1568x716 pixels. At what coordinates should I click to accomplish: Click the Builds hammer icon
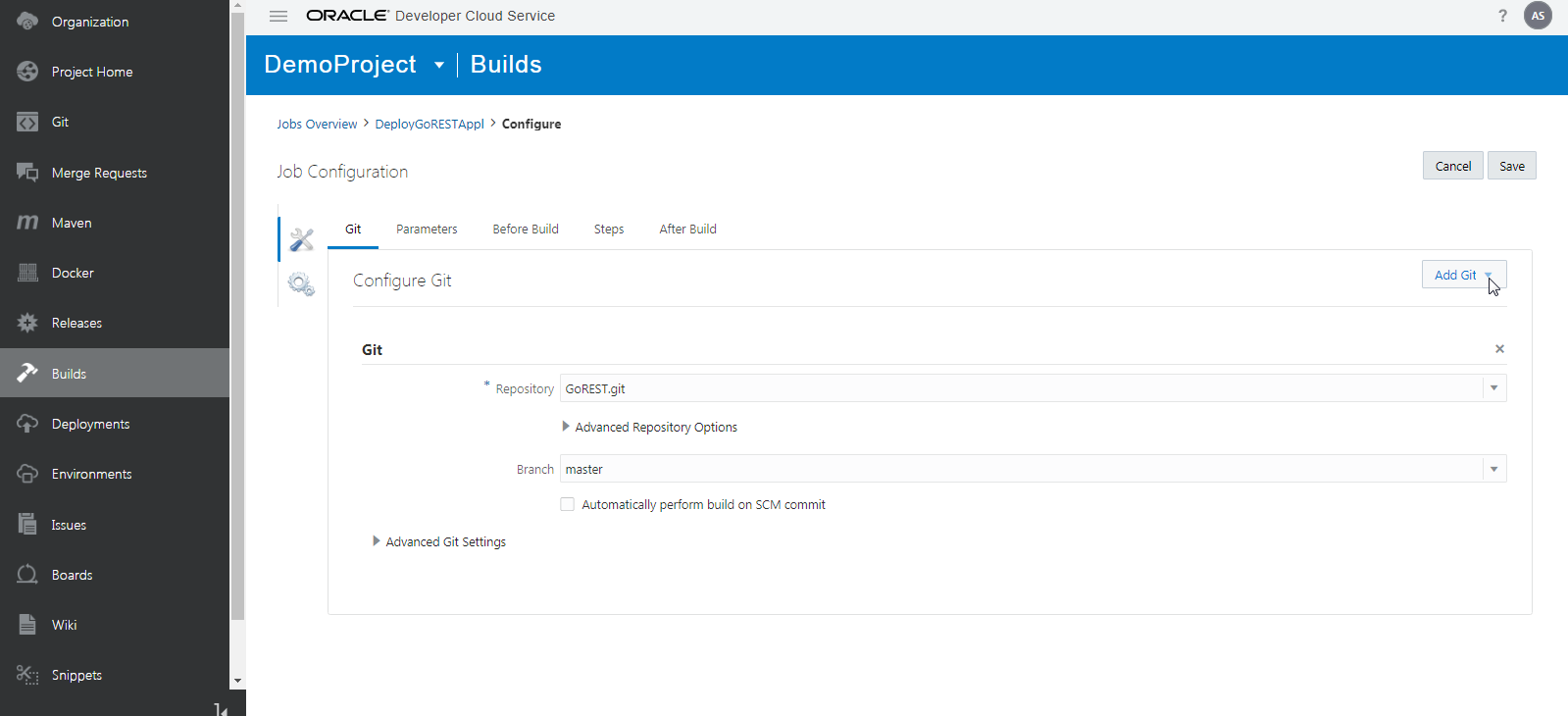[x=27, y=373]
